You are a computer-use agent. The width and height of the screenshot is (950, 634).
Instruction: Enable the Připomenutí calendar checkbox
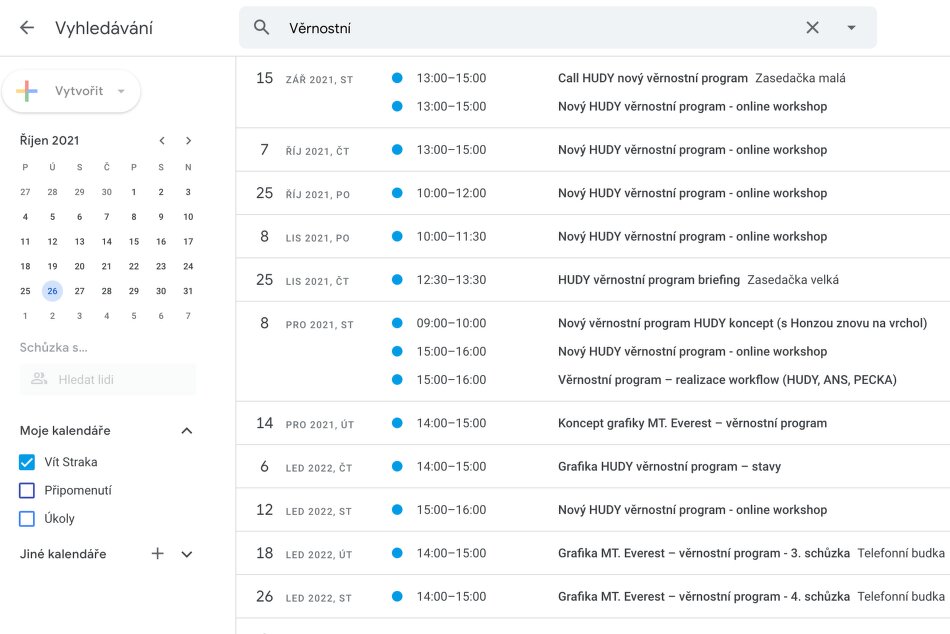click(27, 490)
